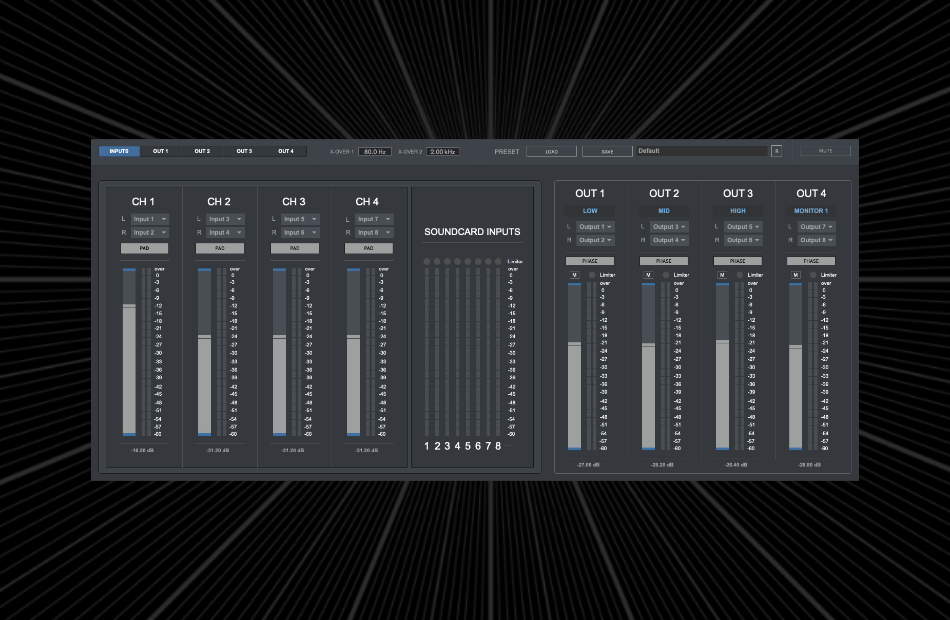Screen dimensions: 950x620
Task: Click soundcard input number 1 label
Action: point(427,446)
